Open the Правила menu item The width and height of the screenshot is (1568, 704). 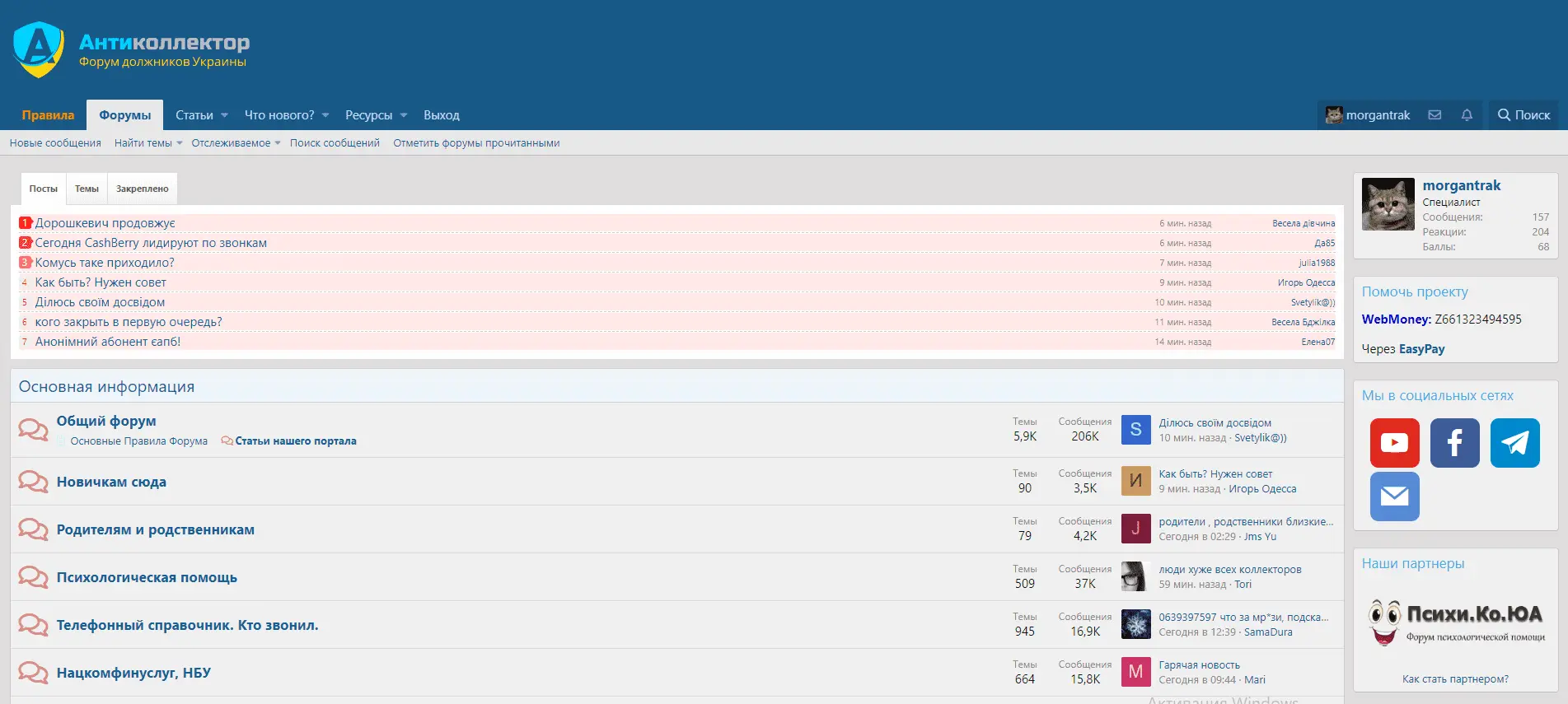(48, 115)
